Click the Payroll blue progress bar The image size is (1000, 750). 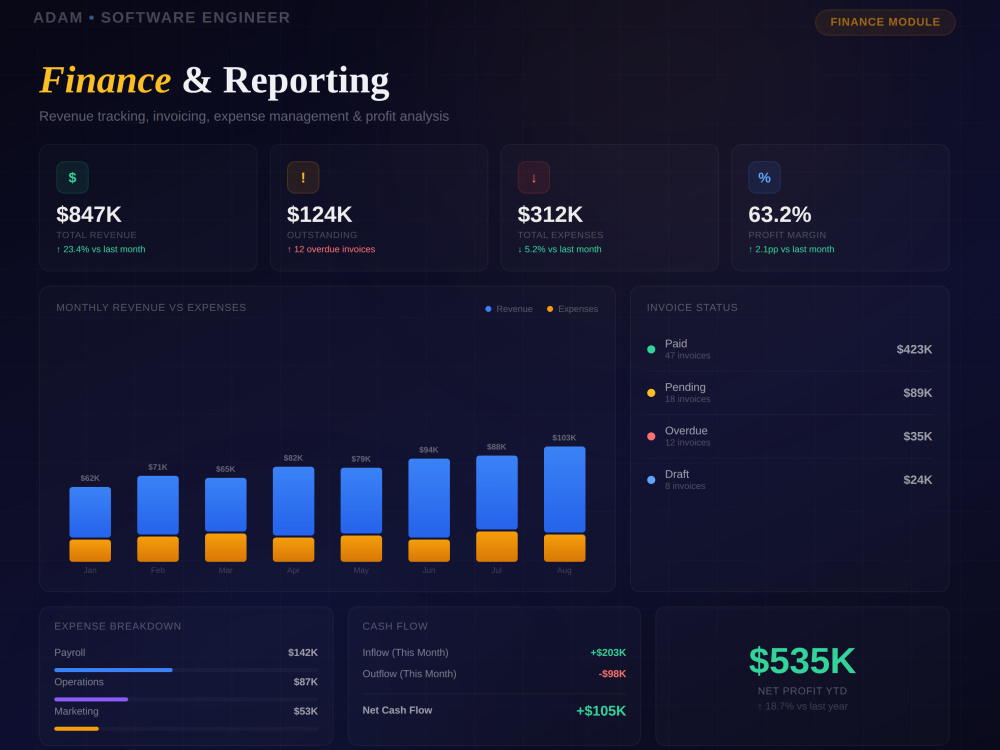[114, 670]
